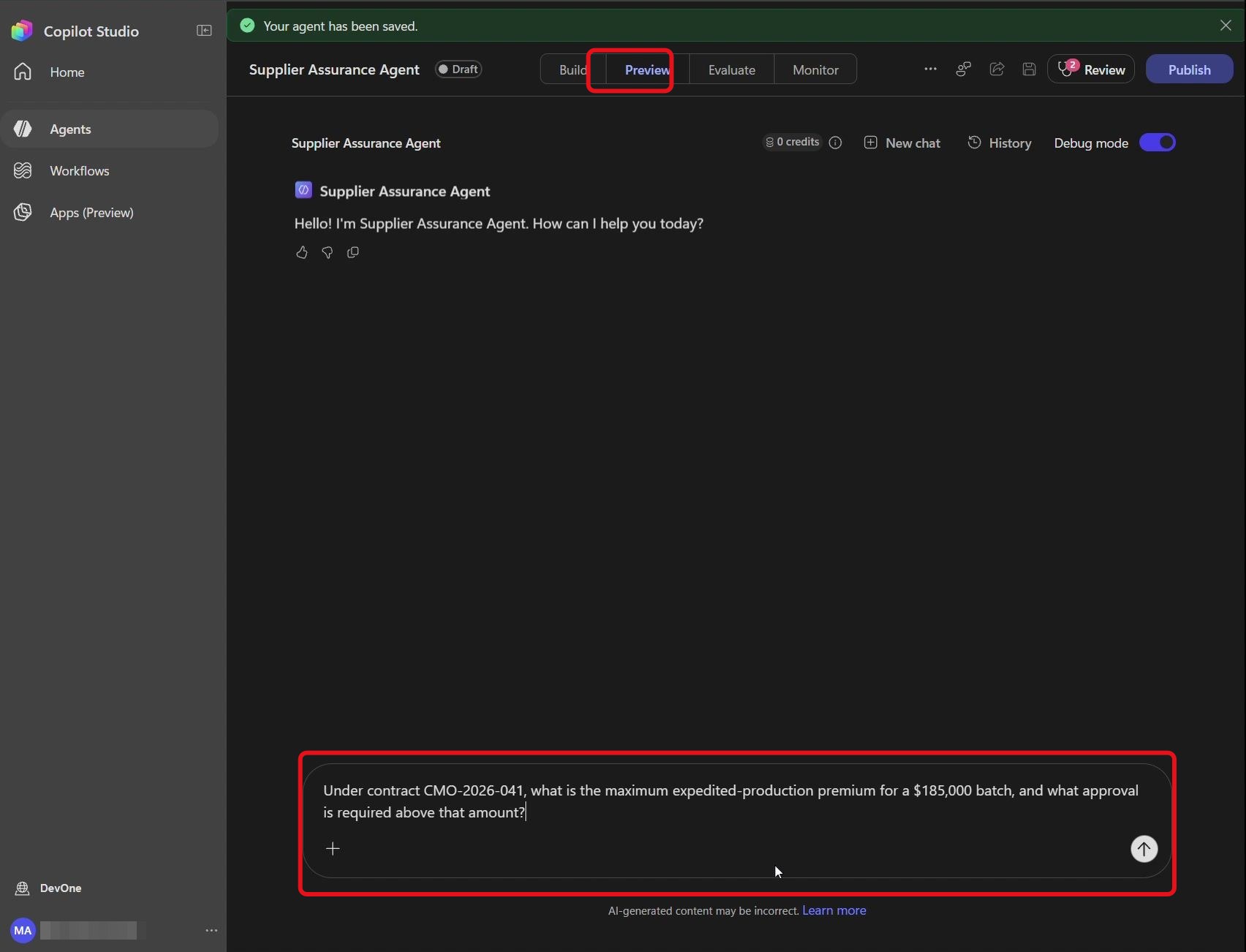The image size is (1246, 952).
Task: Go to Home in the sidebar
Action: pos(110,72)
